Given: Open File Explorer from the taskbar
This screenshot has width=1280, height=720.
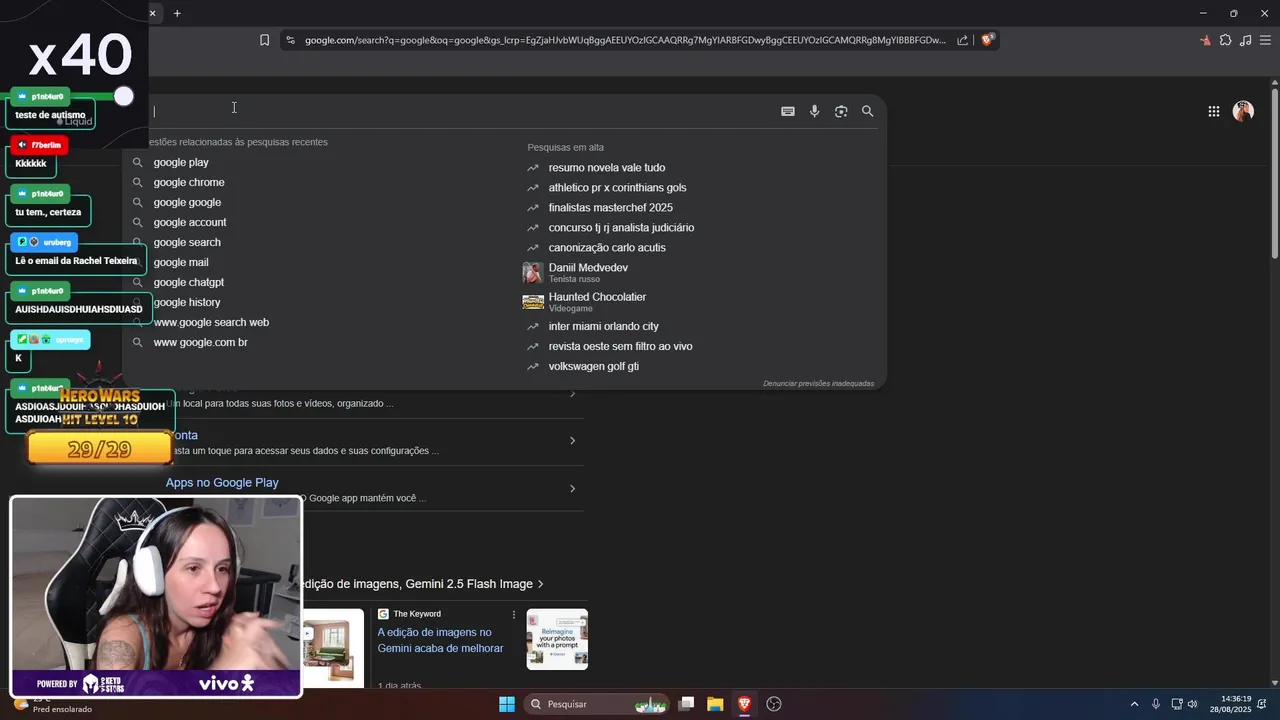Looking at the screenshot, I should pyautogui.click(x=715, y=704).
